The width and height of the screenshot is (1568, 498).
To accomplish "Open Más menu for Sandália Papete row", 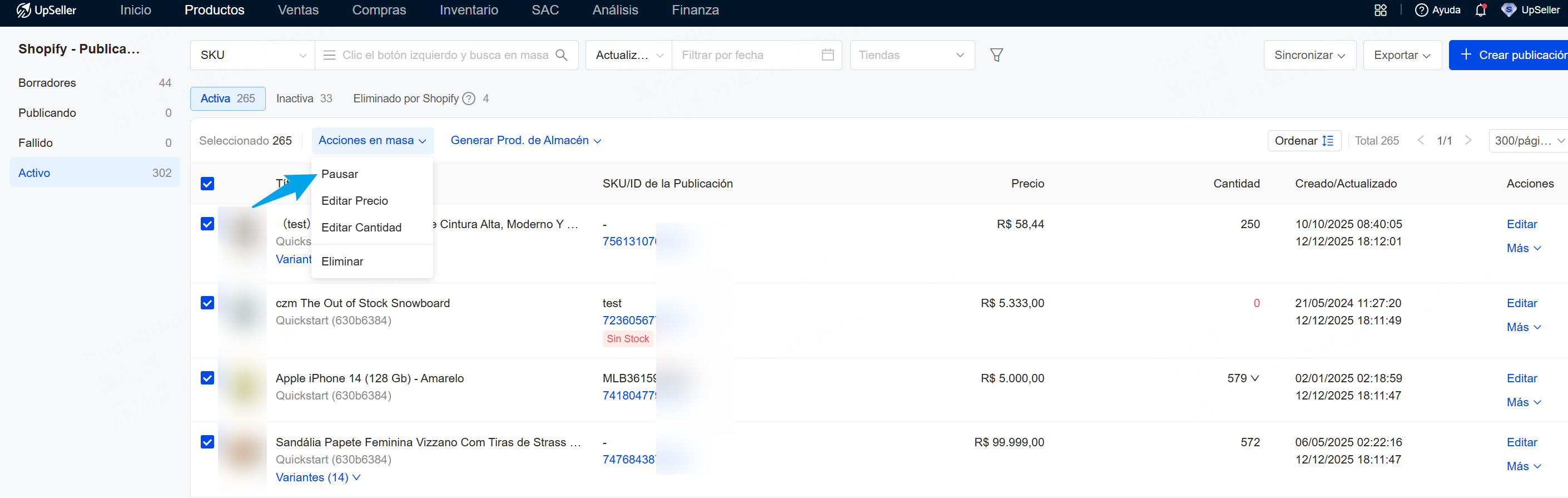I will 1524,466.
